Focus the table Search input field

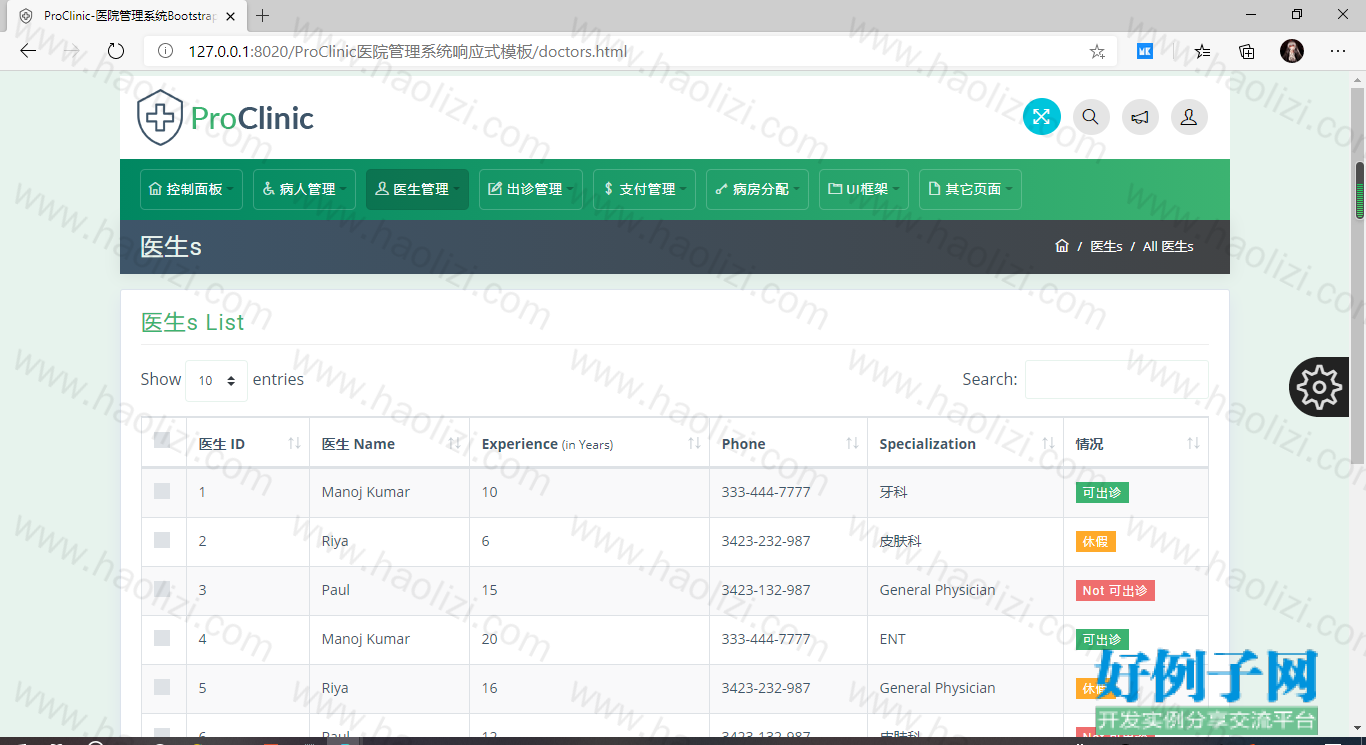(x=1117, y=379)
